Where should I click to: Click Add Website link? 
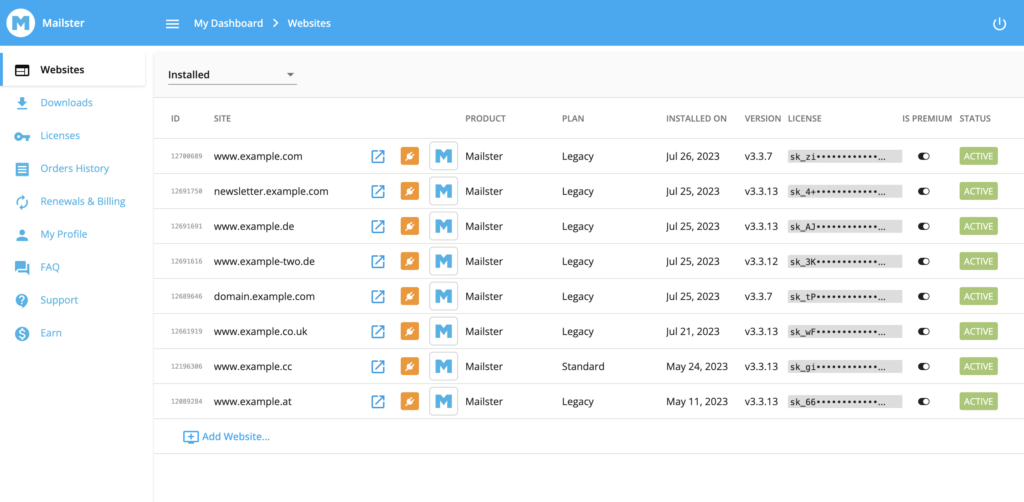coord(227,437)
